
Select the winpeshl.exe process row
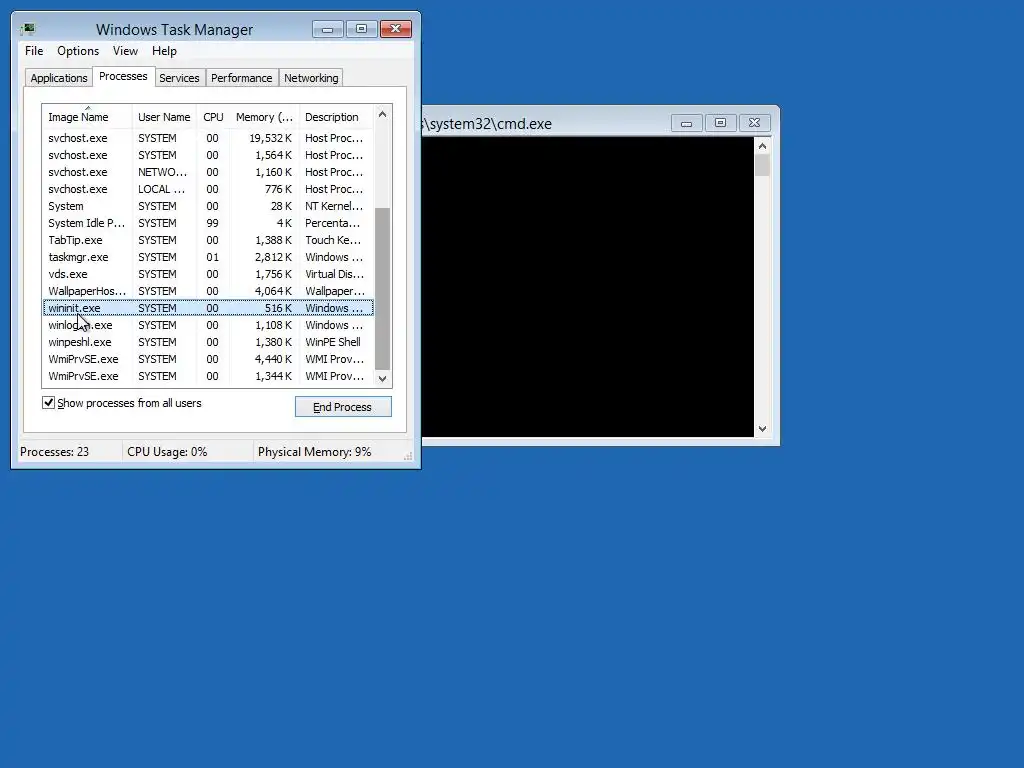(208, 342)
